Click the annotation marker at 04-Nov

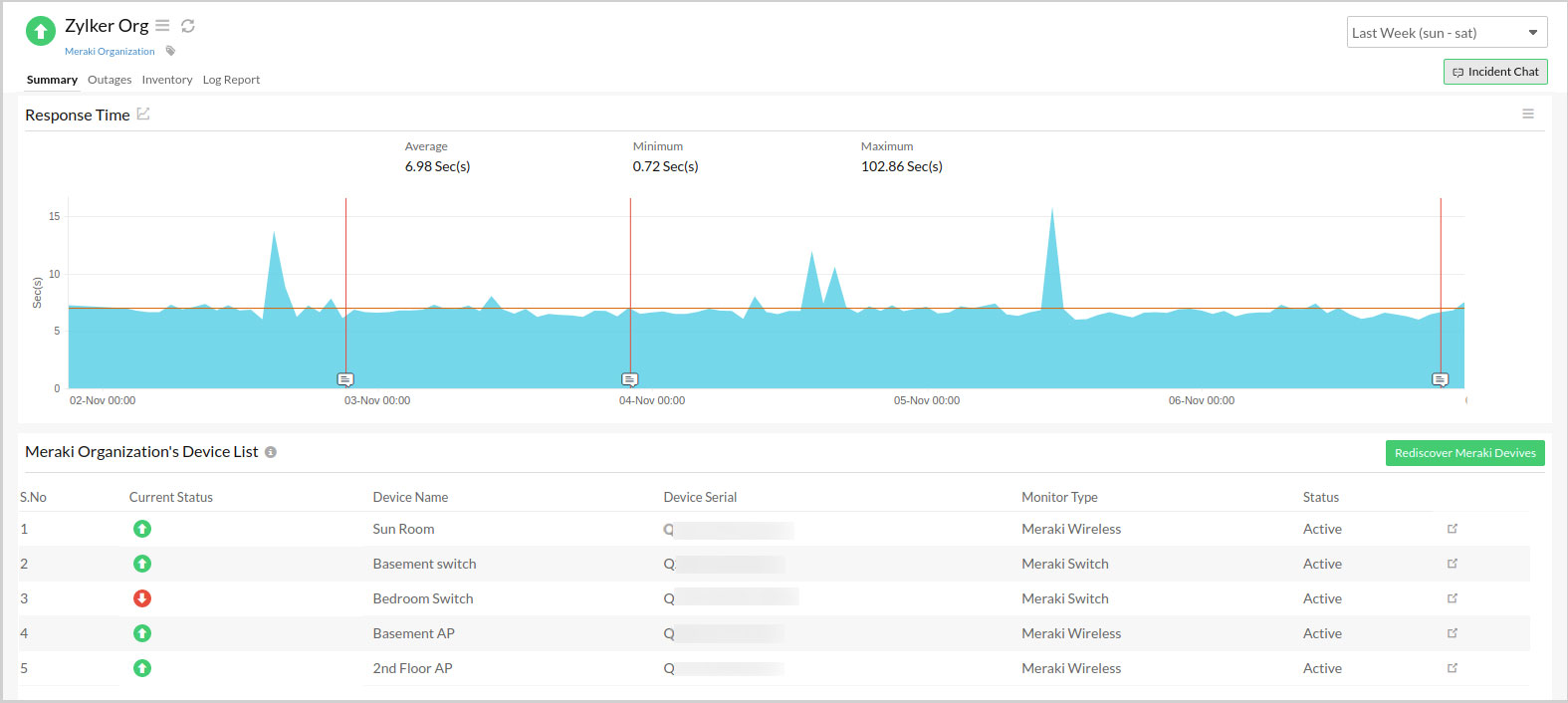tap(630, 379)
